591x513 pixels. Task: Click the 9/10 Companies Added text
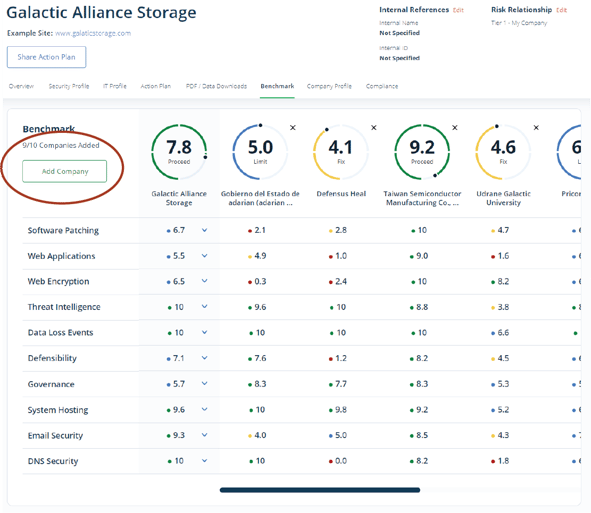coord(61,145)
